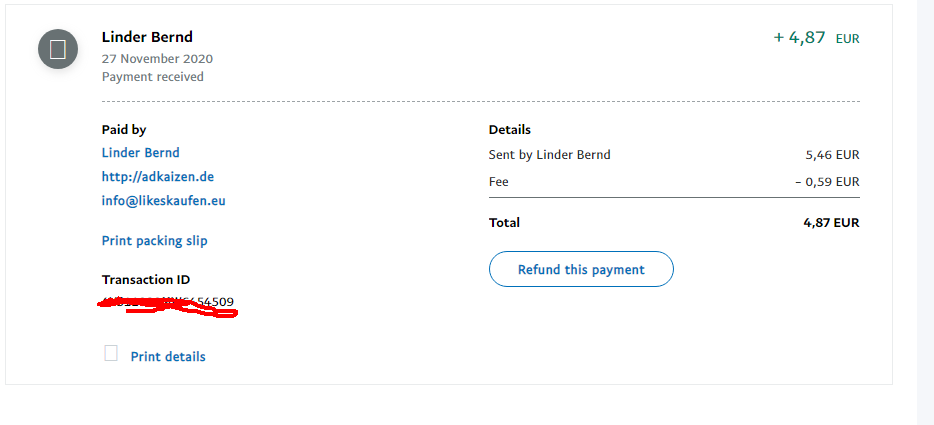This screenshot has width=934, height=425.
Task: Click the 27 November 2020 date
Action: click(x=157, y=59)
